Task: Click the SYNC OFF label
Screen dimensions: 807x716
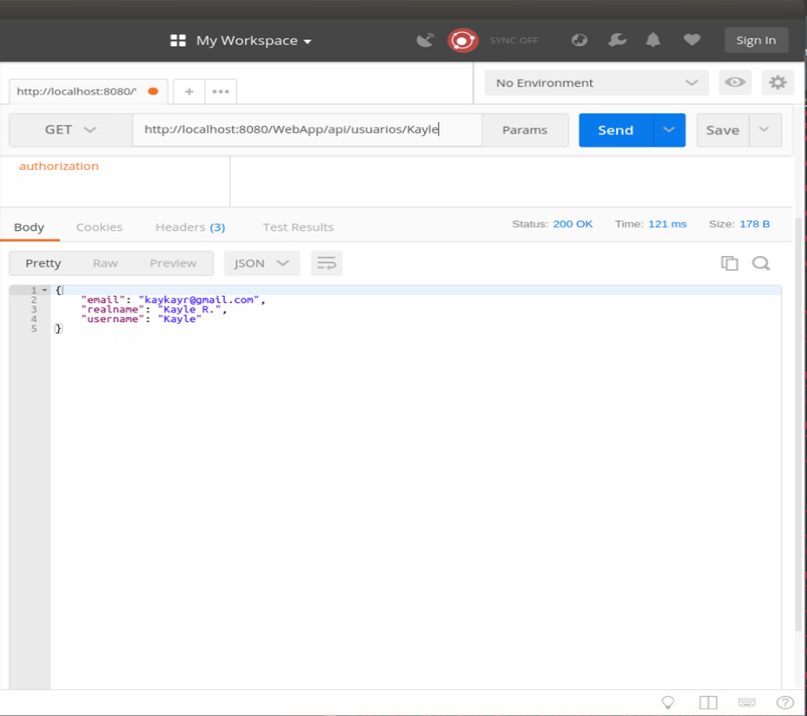Action: (514, 40)
